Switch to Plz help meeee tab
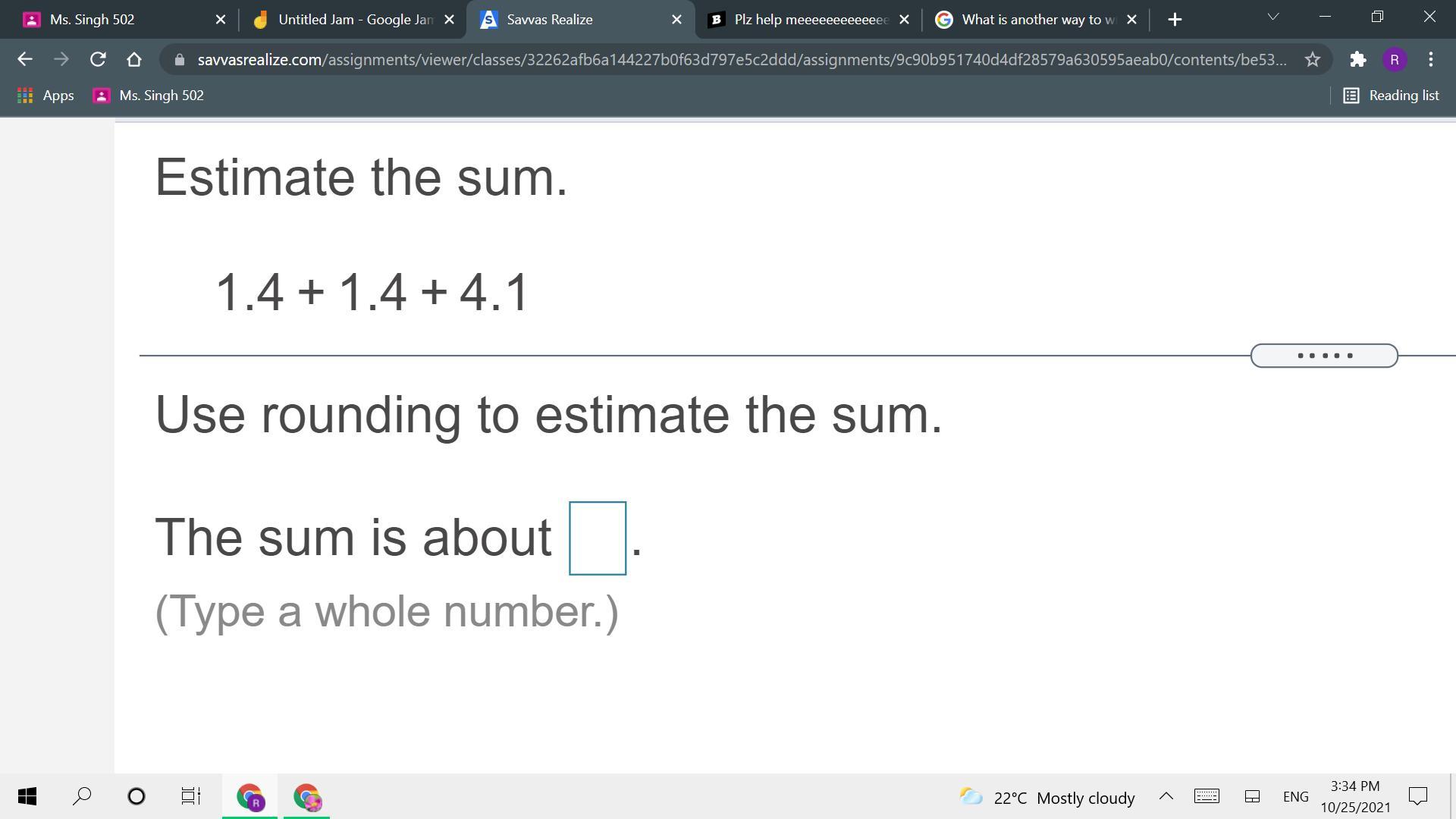1456x819 pixels. 801,20
